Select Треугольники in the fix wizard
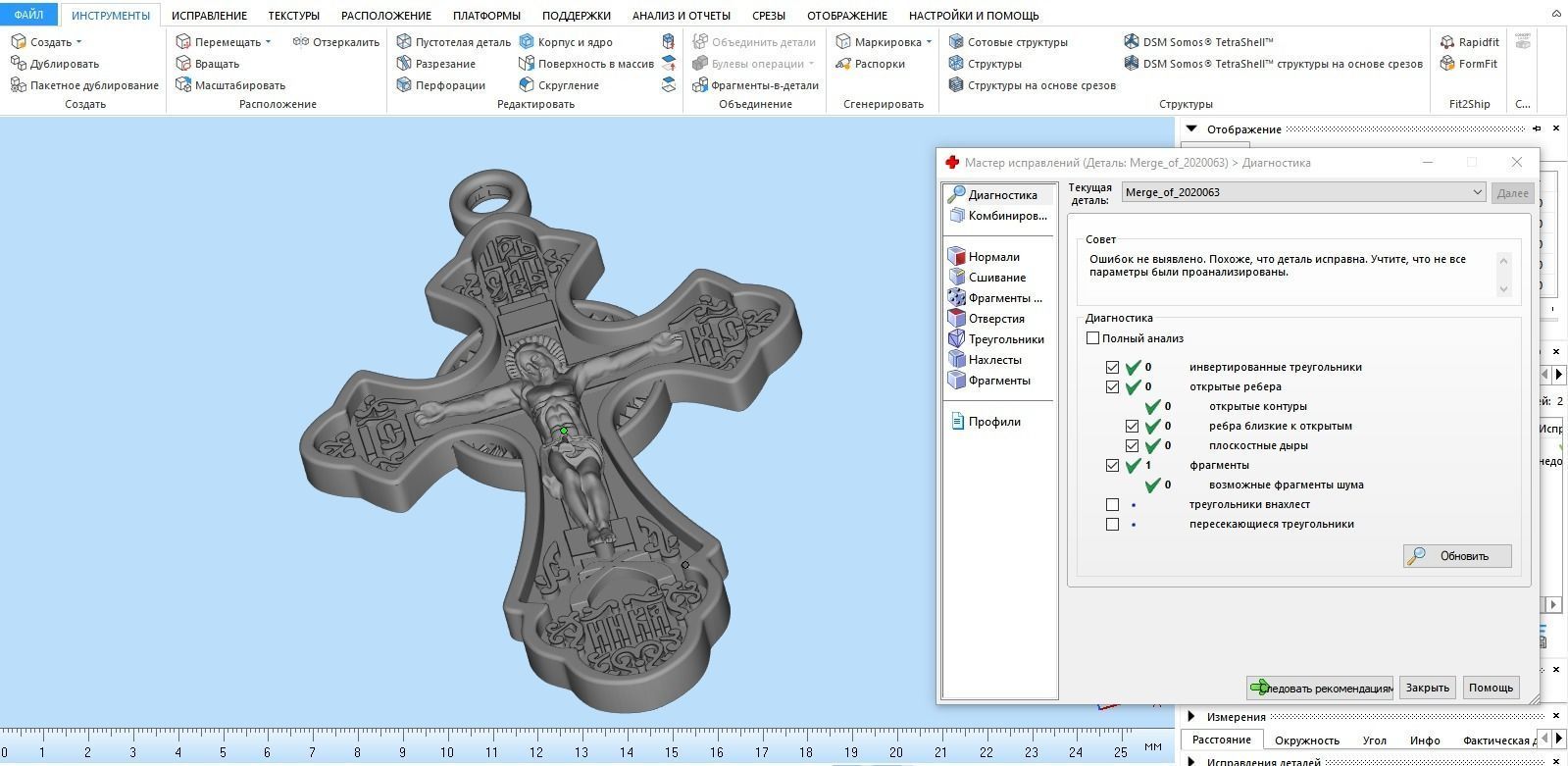The image size is (1568, 766). click(996, 339)
